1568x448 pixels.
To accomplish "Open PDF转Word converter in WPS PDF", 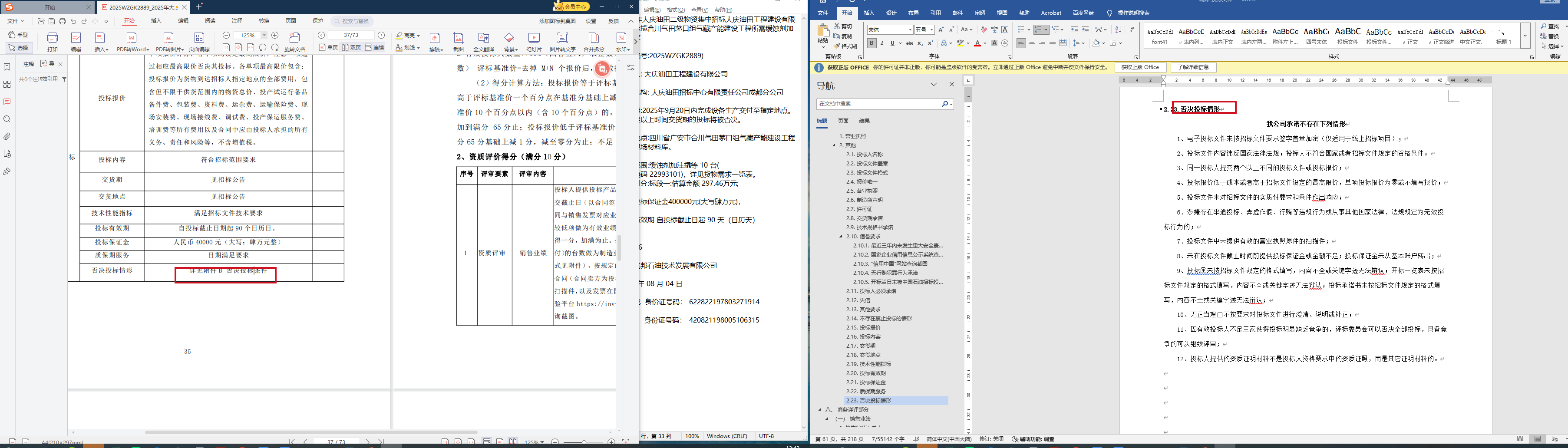I will coord(133,41).
